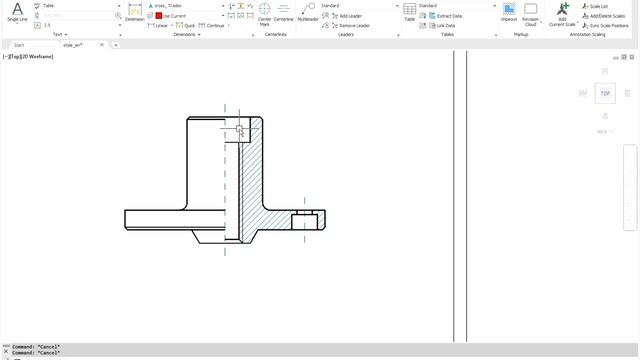Click the text style icon beside Table
Image resolution: width=640 pixels, height=360 pixels.
[37, 6]
